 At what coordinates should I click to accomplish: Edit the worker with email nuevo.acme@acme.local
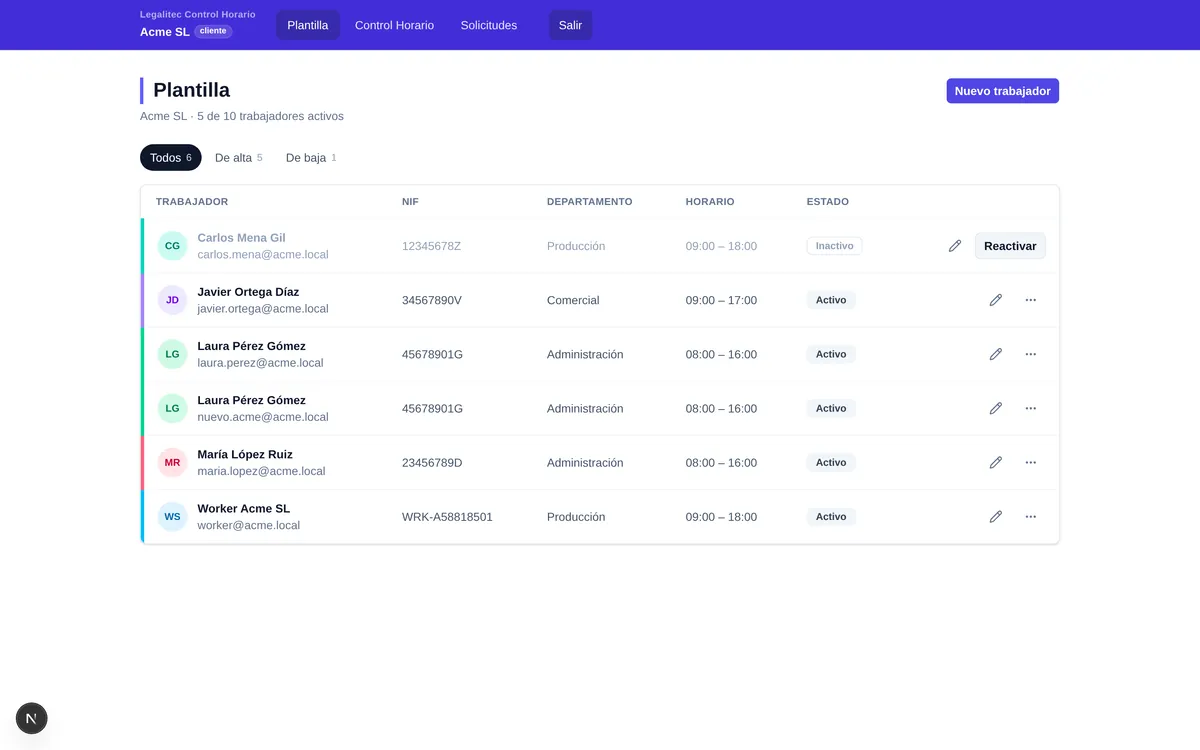pyautogui.click(x=996, y=408)
